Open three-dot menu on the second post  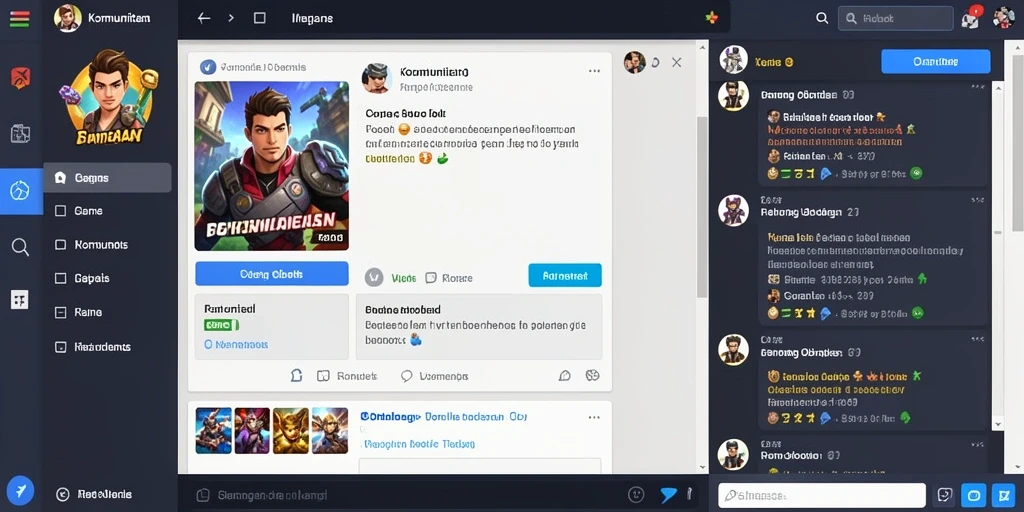point(594,417)
